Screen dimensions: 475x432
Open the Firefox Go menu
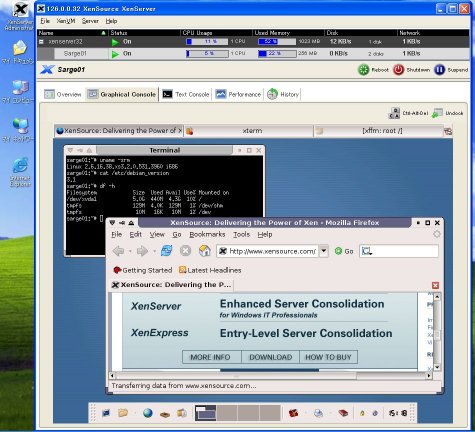click(x=177, y=234)
